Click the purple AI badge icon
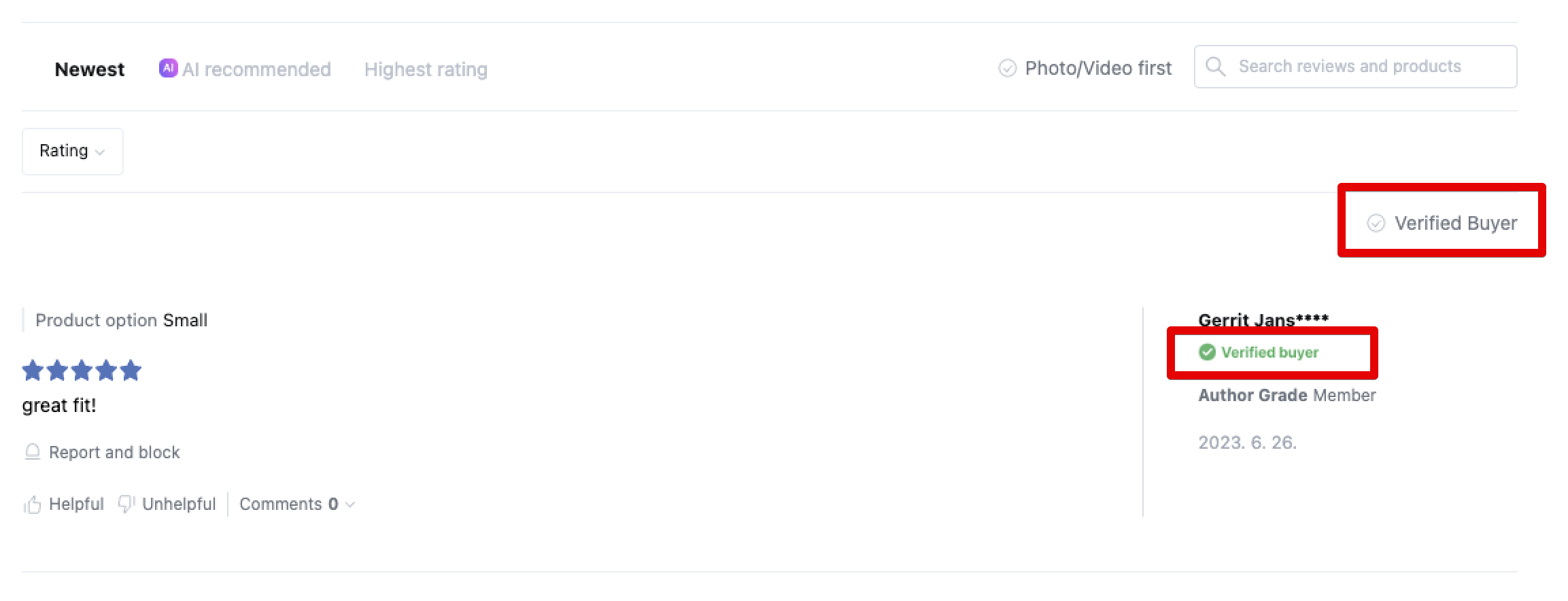 pos(168,68)
